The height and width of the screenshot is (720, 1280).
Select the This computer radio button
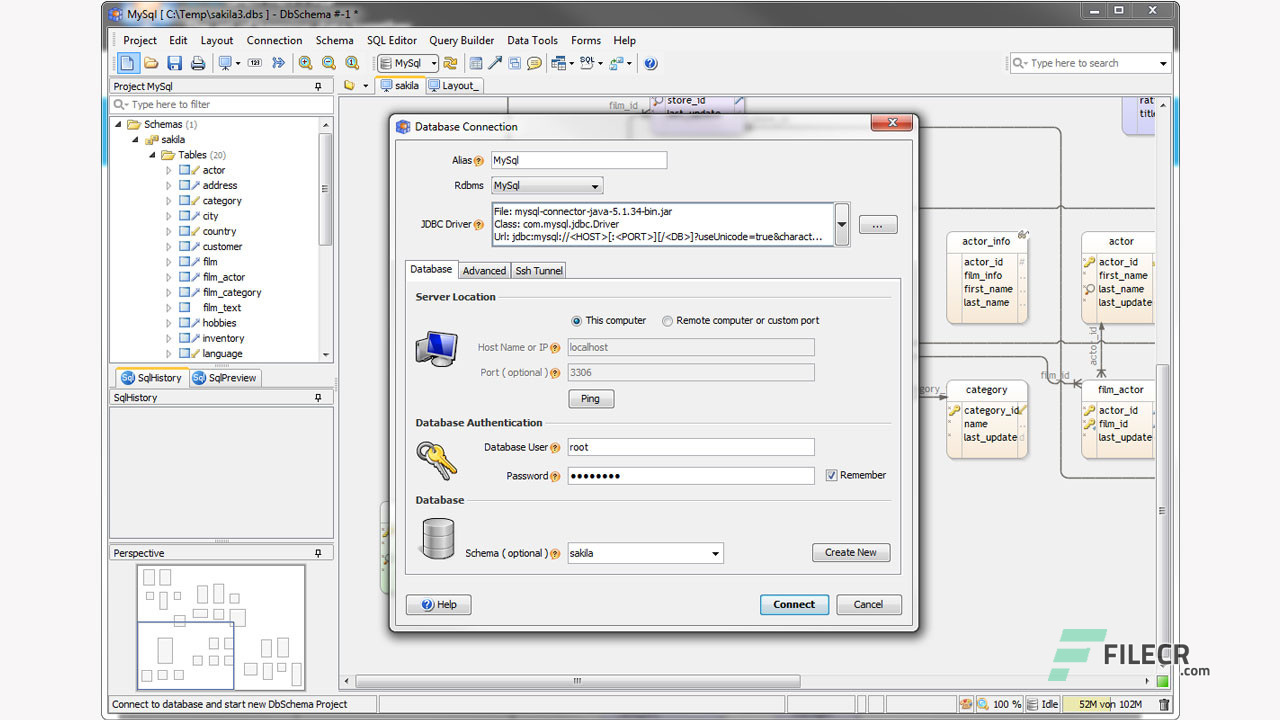[576, 321]
